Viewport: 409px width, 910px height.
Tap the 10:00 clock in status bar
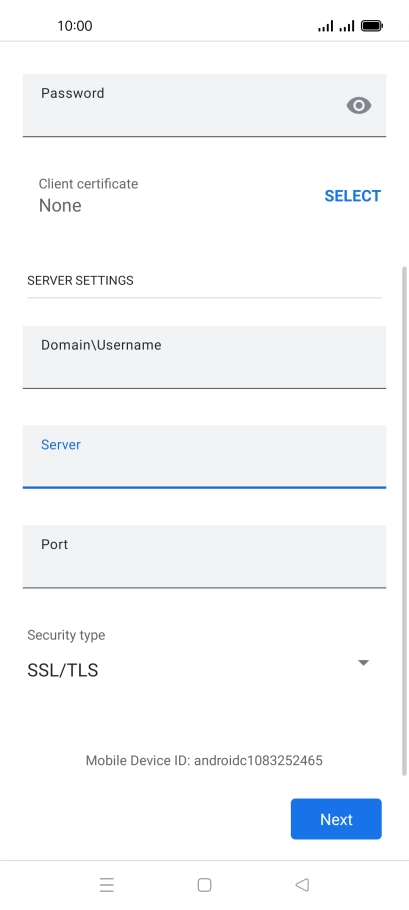click(75, 26)
